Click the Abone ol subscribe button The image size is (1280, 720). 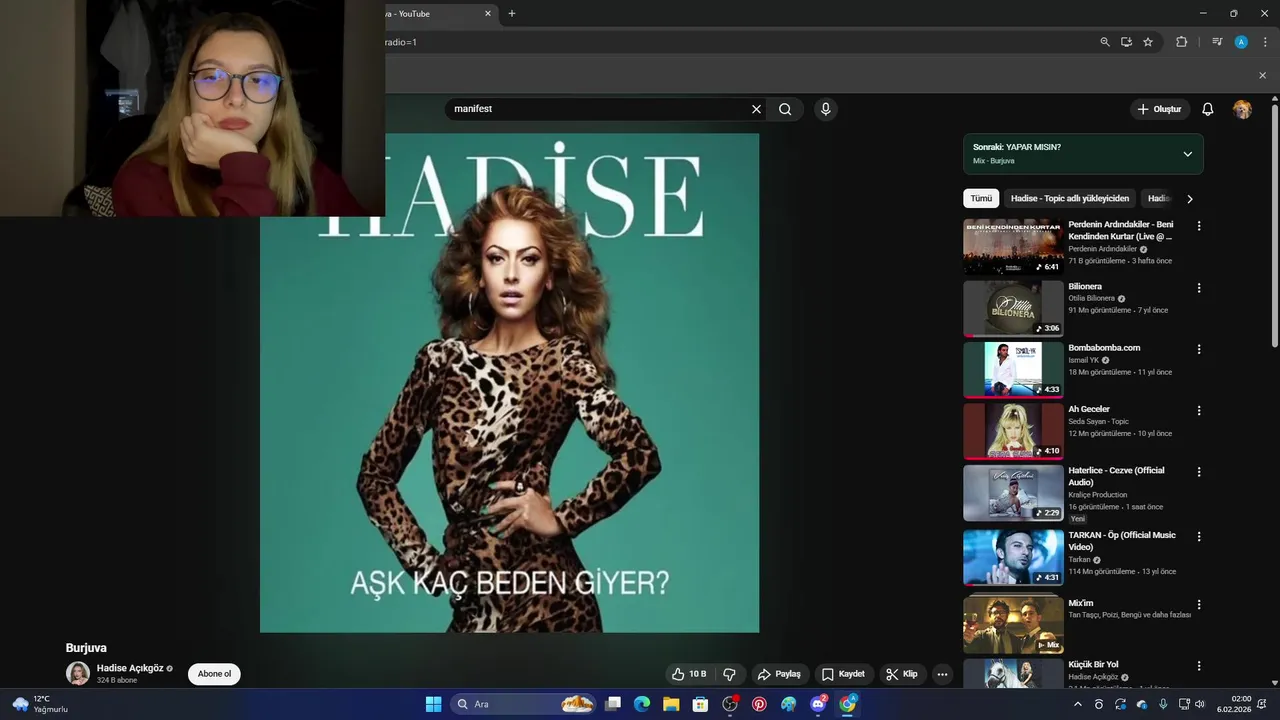click(x=214, y=674)
